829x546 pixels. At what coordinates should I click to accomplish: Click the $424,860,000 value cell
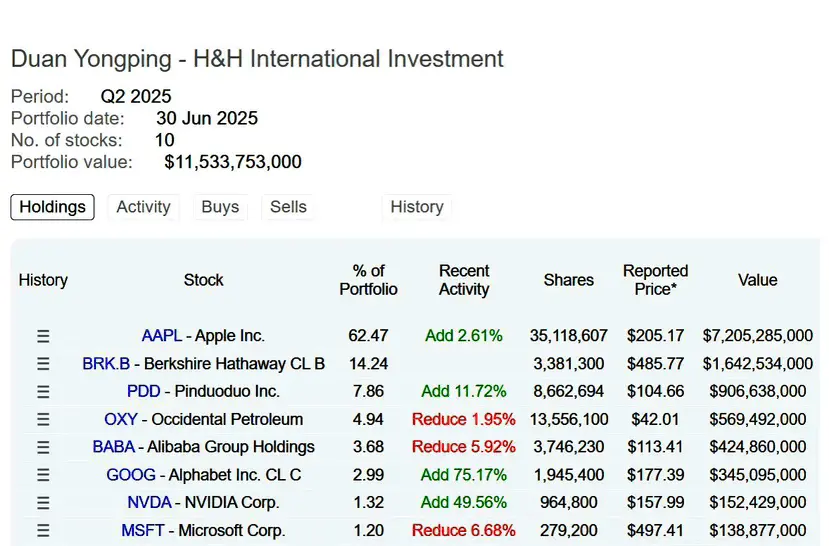coord(758,447)
